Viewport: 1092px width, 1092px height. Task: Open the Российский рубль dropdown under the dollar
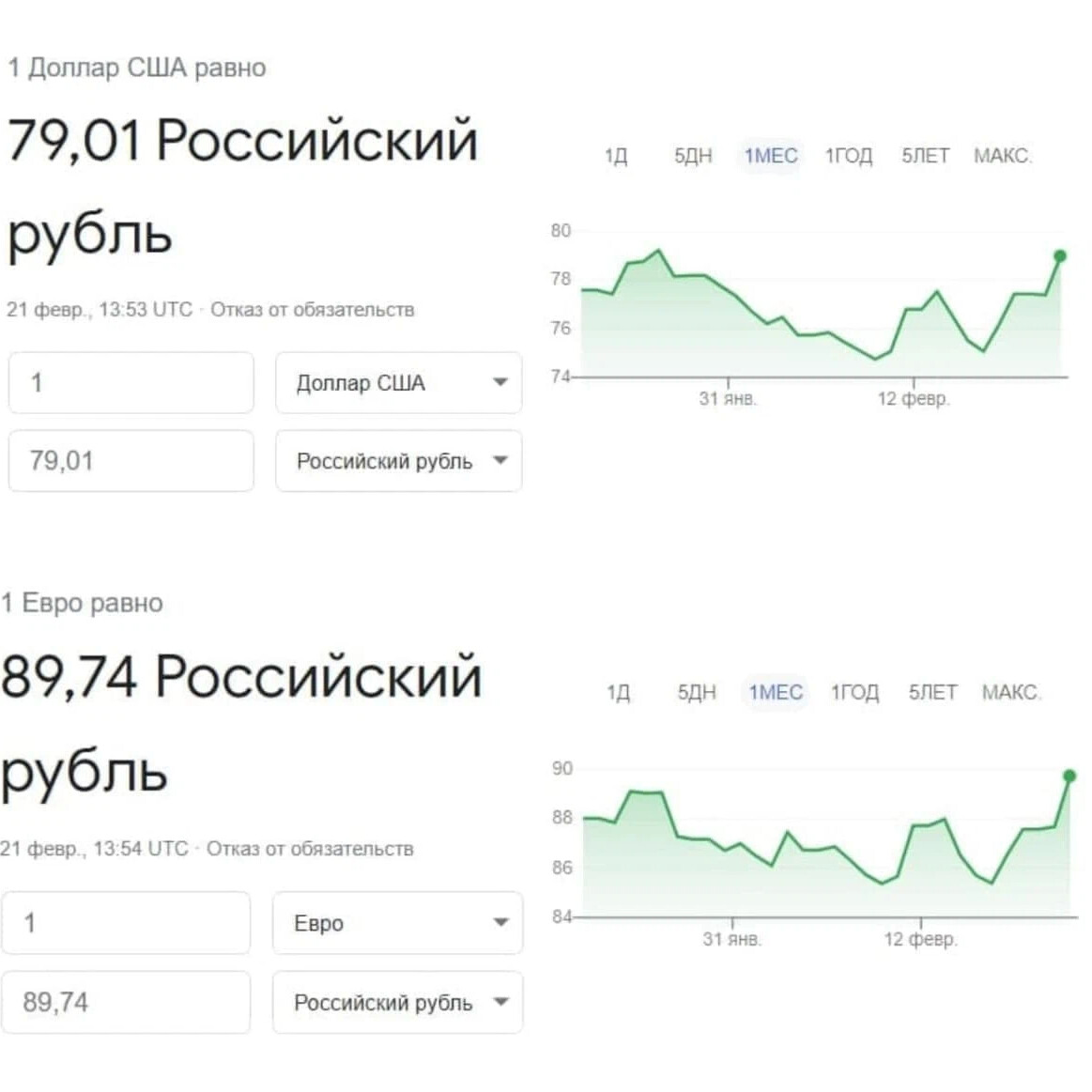(398, 461)
